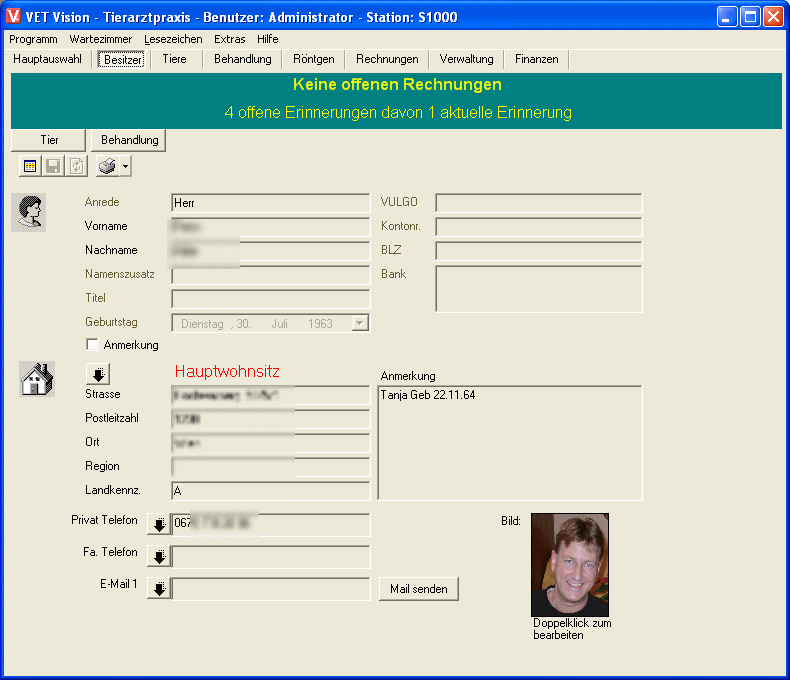Click the Kontonr. input field
Screen dimensions: 790x680
pos(539,227)
